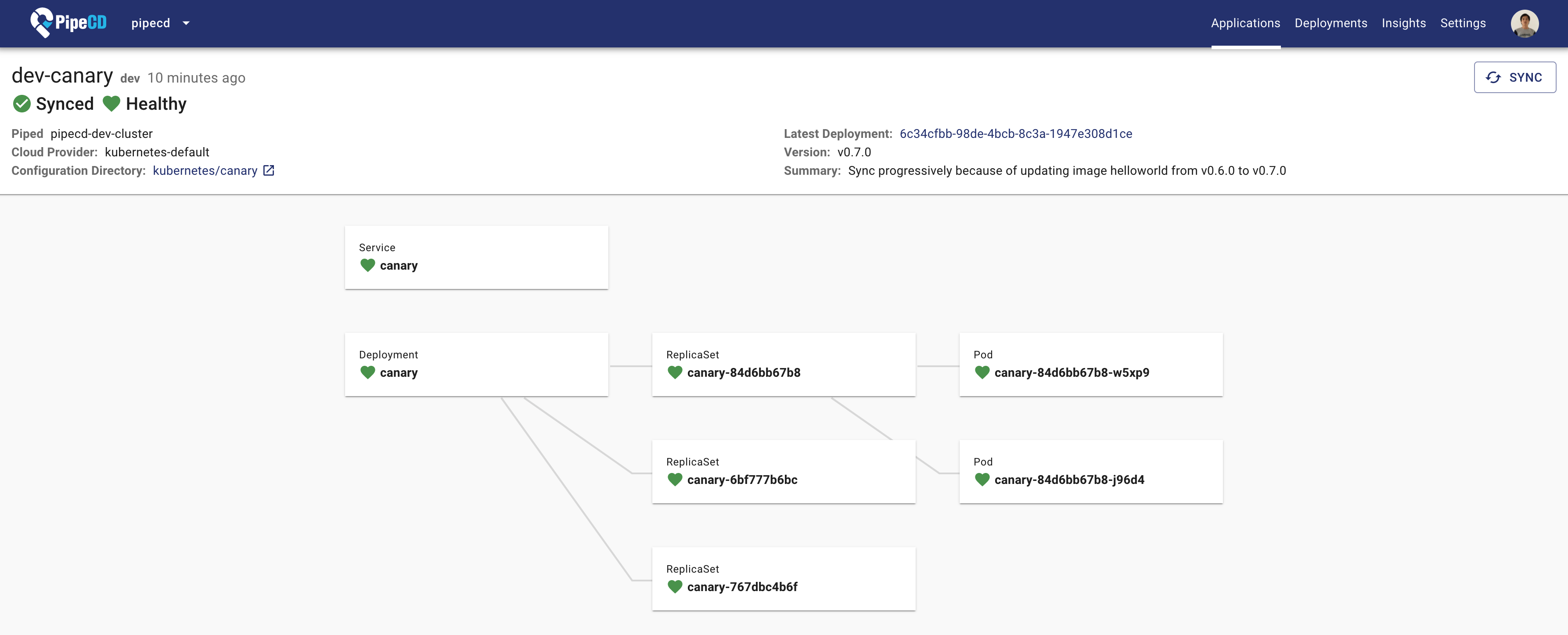
Task: Select the ReplicaSet canary-6bf777b6bc card
Action: click(x=784, y=471)
